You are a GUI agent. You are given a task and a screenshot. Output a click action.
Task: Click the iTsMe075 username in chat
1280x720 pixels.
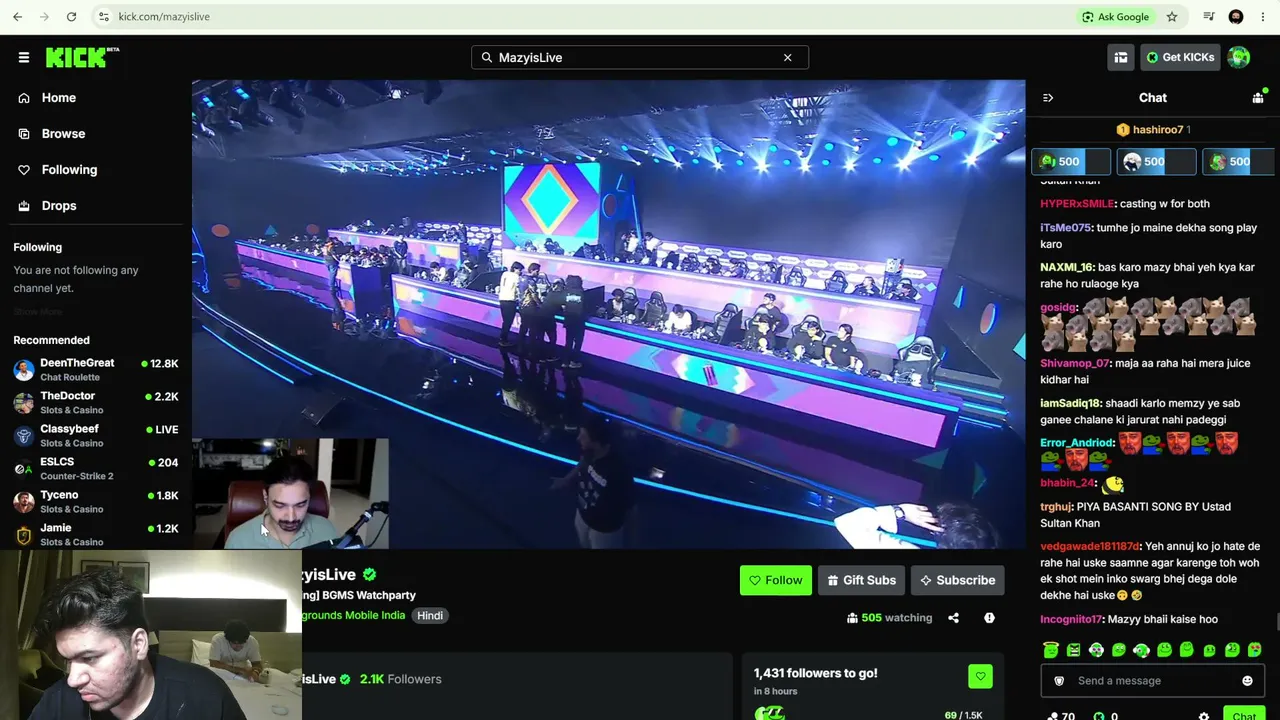pyautogui.click(x=1065, y=228)
